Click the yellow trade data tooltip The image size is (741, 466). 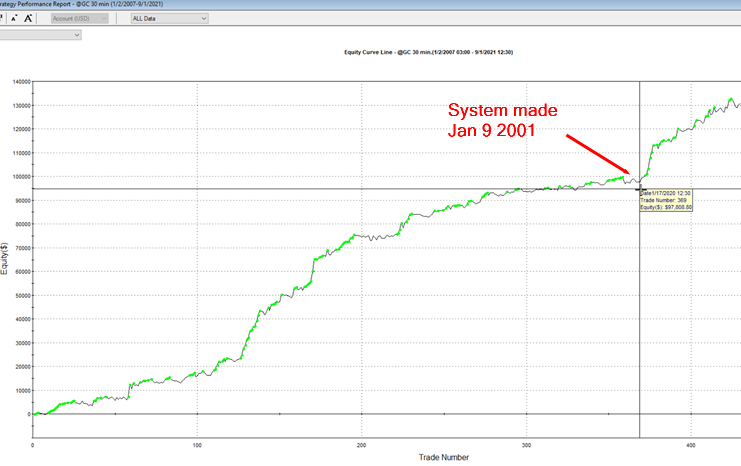coord(664,201)
